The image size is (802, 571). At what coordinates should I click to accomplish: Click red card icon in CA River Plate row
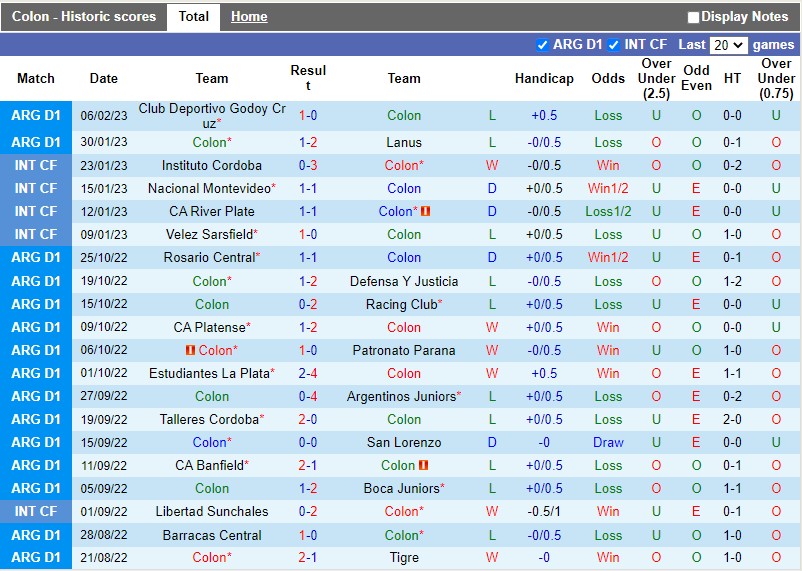point(425,212)
